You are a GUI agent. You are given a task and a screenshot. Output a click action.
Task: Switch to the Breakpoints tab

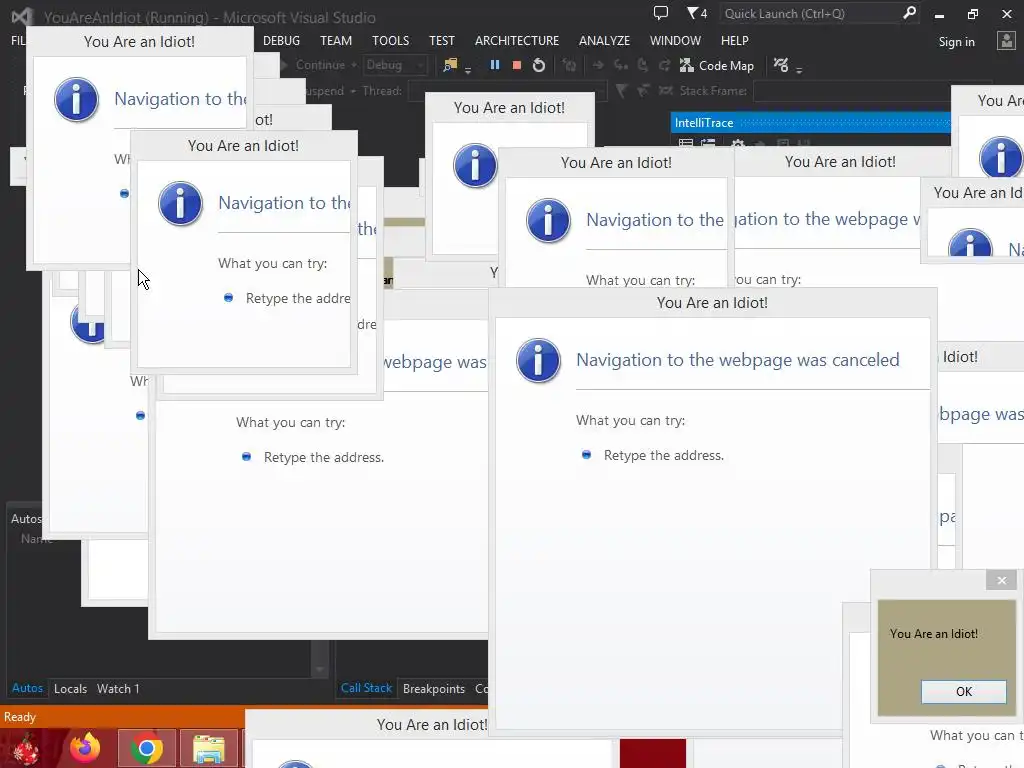[x=434, y=688]
